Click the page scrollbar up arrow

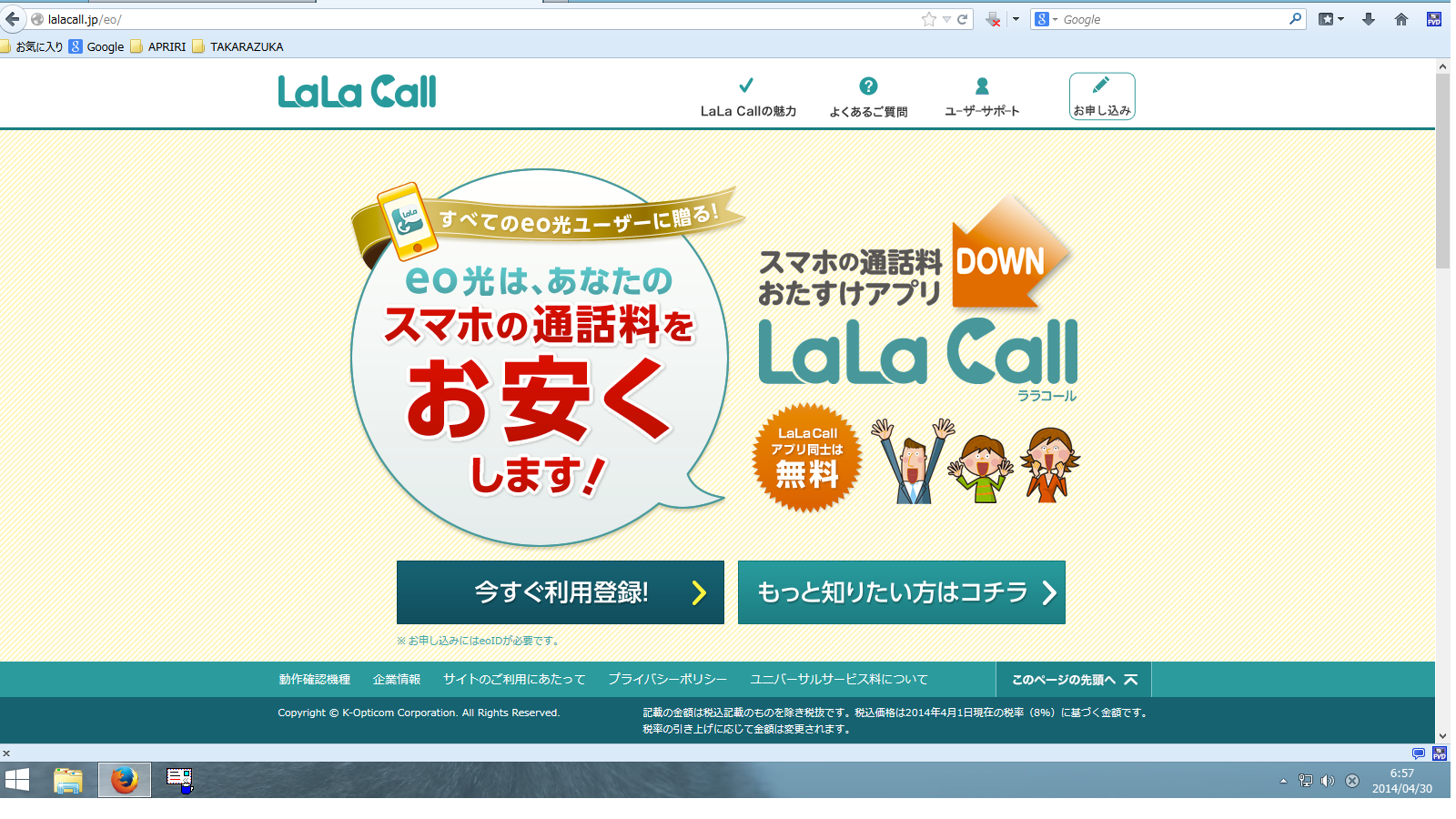1442,66
